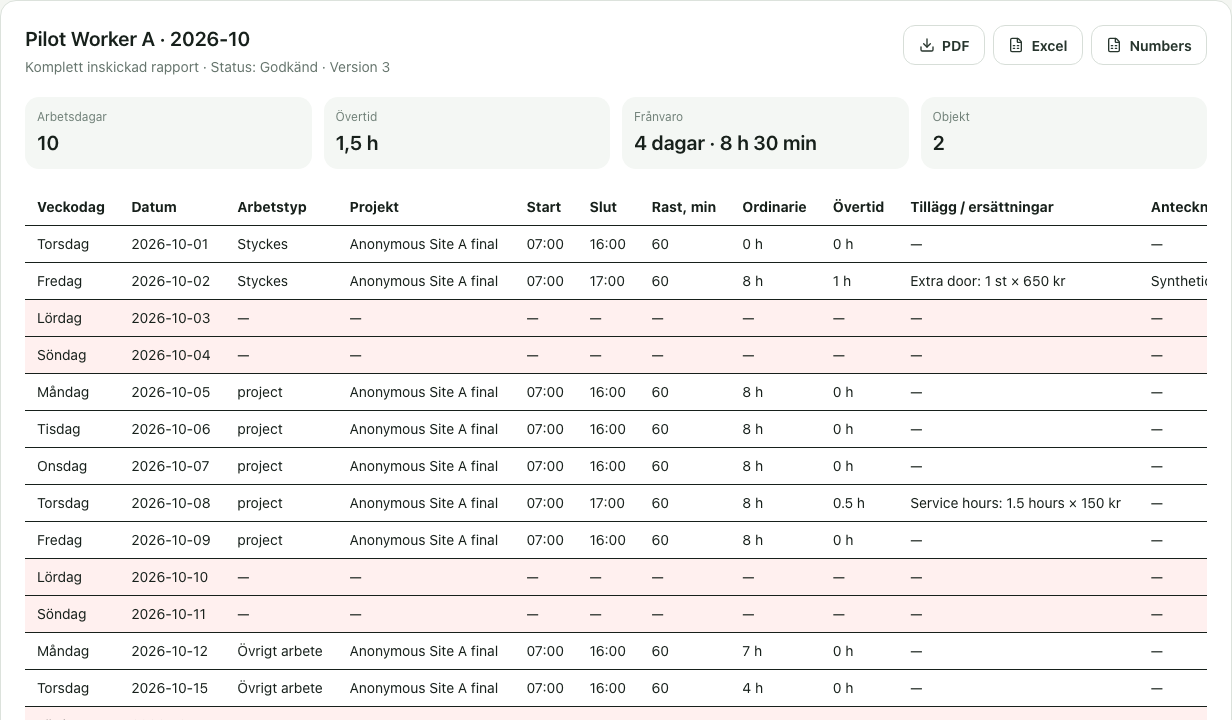Click the Projekt column header
This screenshot has height=720, width=1232.
pos(374,207)
